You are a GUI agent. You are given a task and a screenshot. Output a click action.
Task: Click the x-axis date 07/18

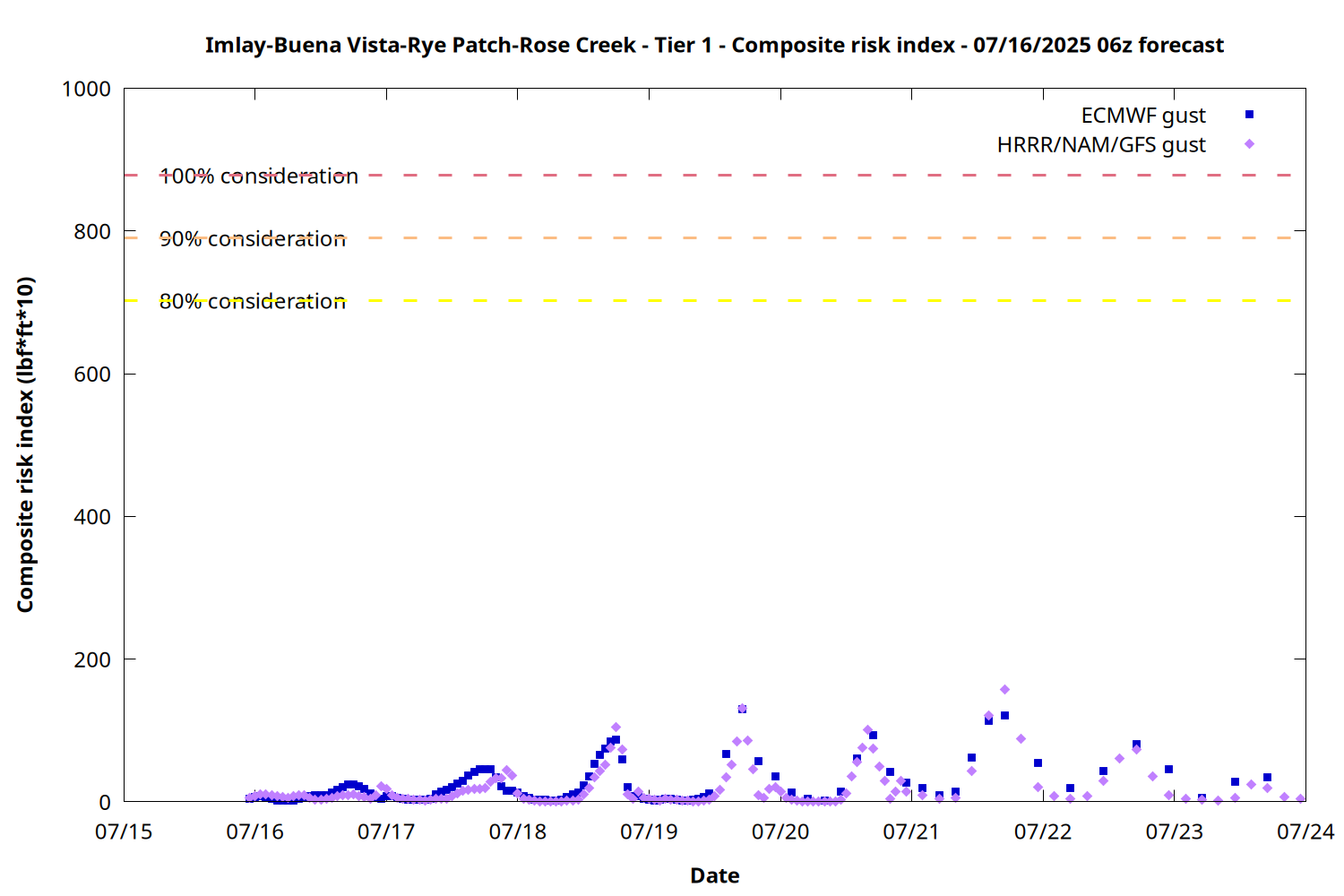pos(518,831)
